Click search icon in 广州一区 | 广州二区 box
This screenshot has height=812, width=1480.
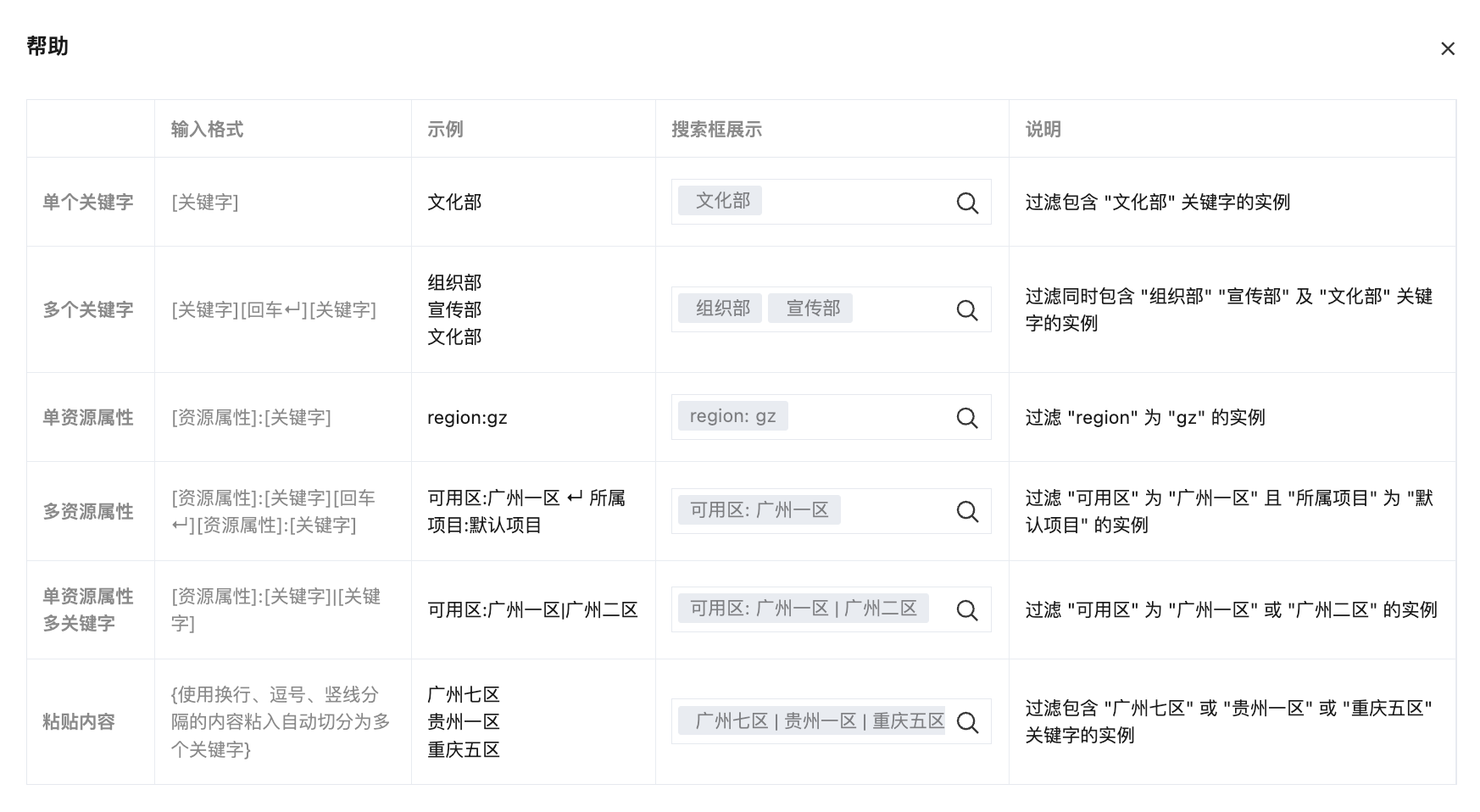967,610
